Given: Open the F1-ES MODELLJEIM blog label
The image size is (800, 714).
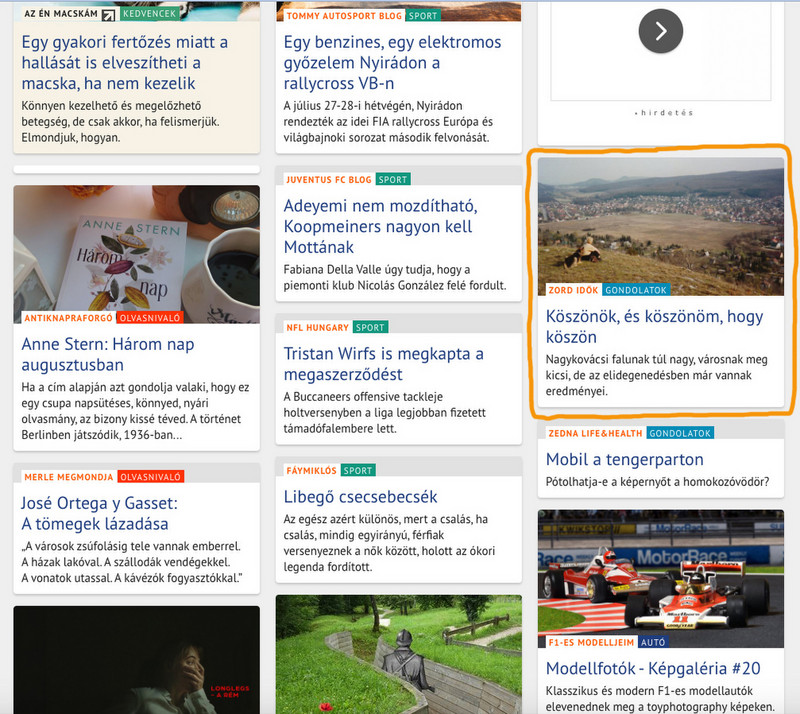Looking at the screenshot, I should 591,643.
